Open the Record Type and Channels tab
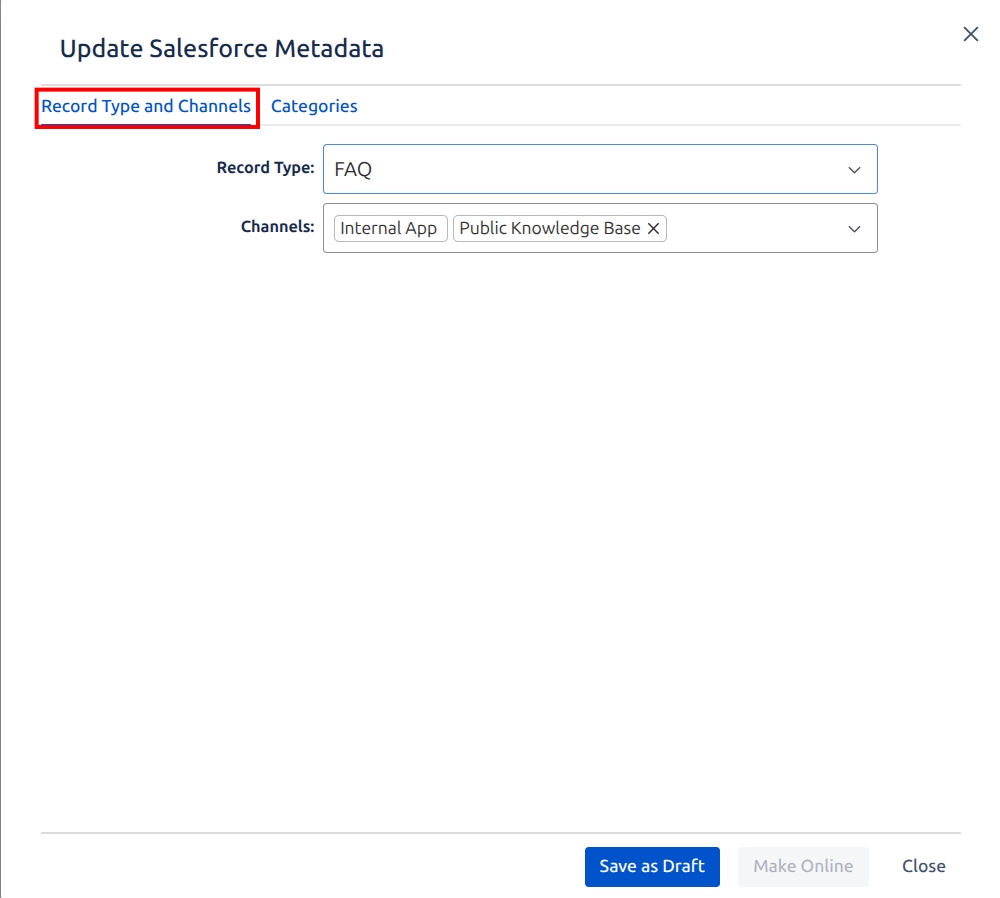This screenshot has width=1000, height=898. point(146,107)
